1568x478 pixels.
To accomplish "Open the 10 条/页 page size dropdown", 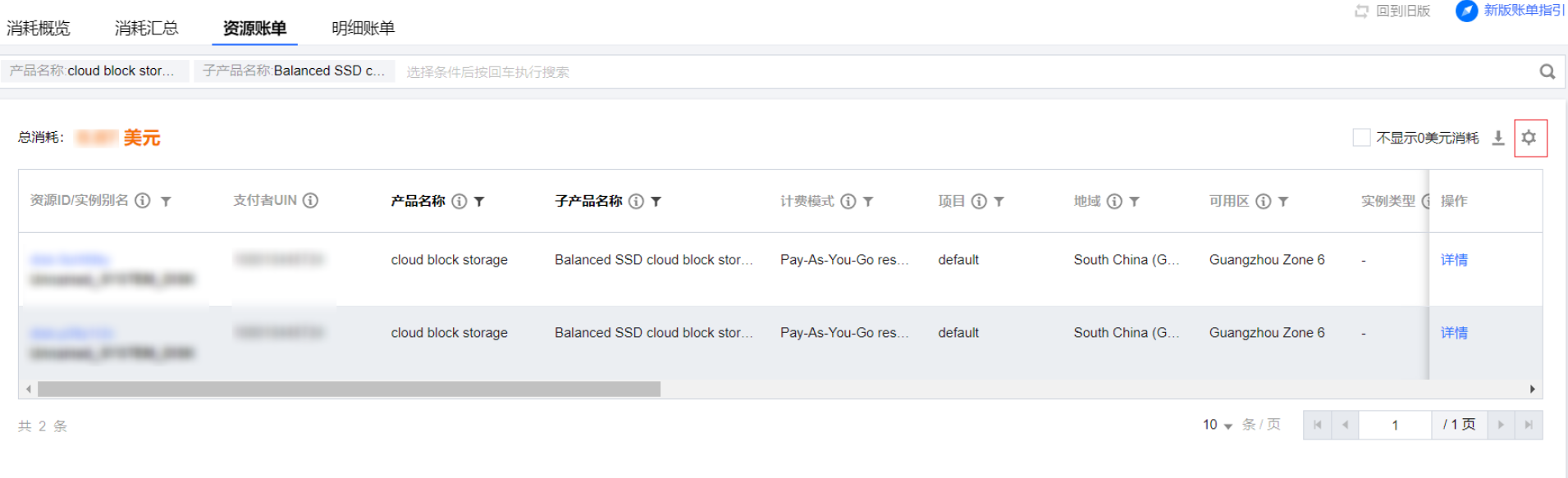I will coord(1218,425).
